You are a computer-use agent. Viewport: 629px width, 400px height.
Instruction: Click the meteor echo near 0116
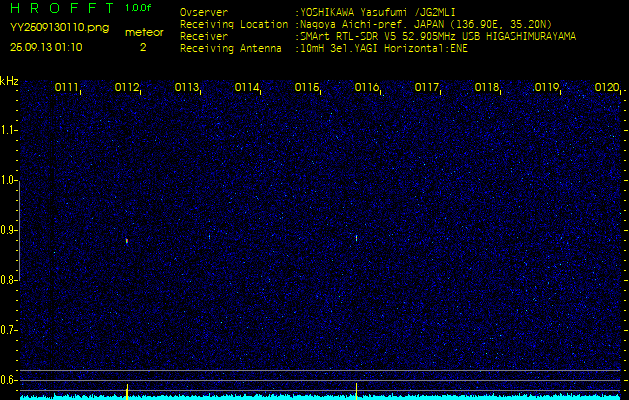[357, 237]
